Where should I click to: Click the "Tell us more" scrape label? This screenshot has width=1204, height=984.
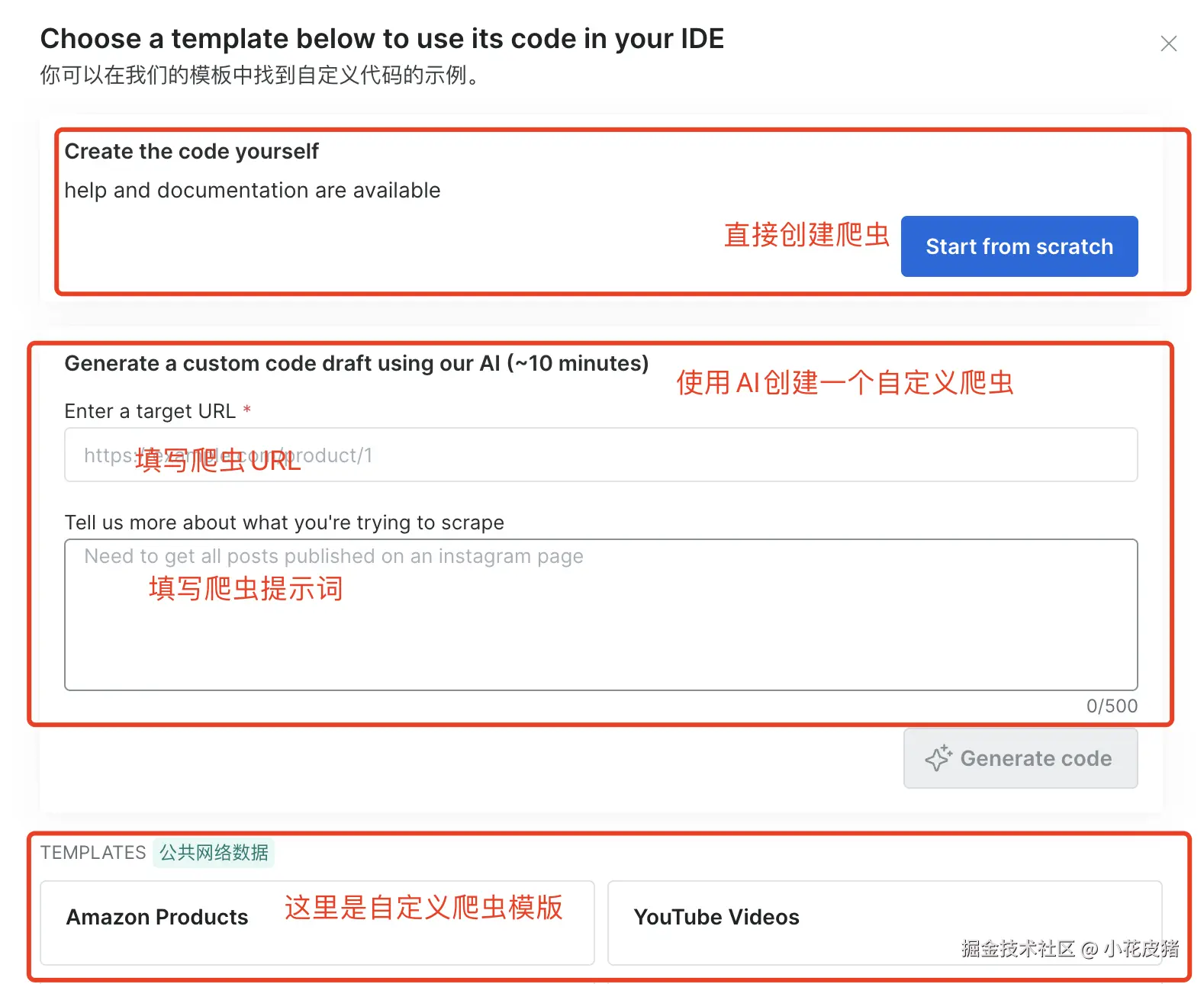coord(284,523)
